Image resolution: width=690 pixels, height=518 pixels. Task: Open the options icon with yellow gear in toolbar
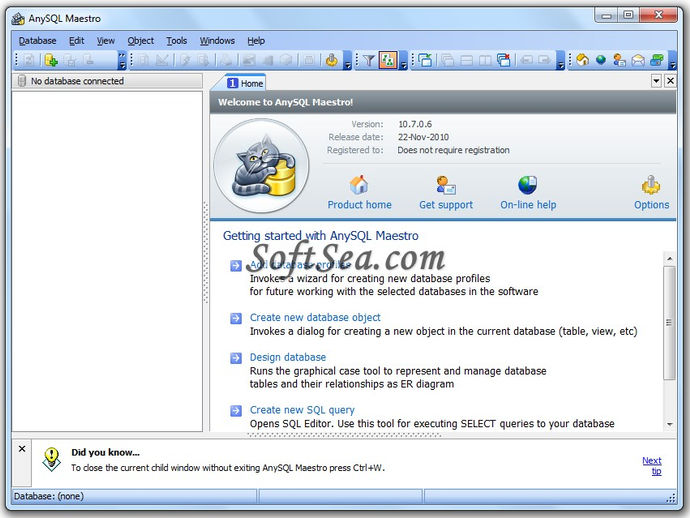tap(332, 60)
